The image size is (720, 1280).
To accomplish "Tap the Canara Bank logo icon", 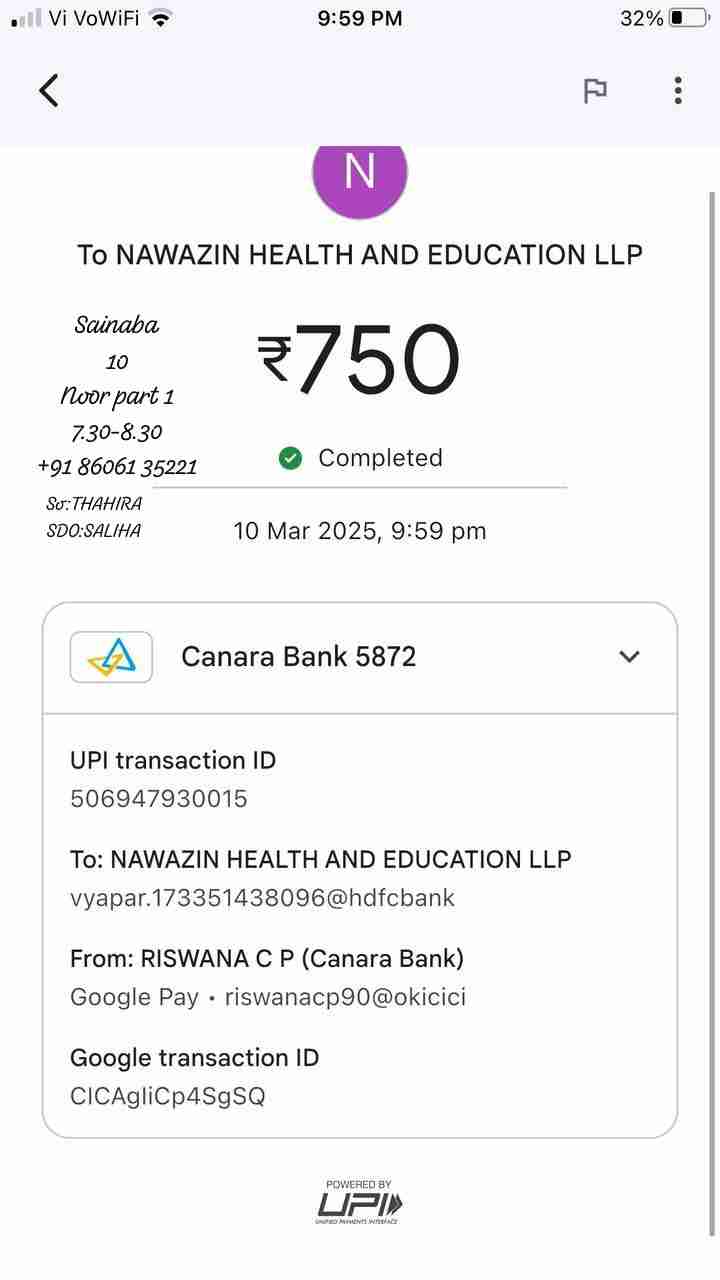I will pyautogui.click(x=111, y=657).
